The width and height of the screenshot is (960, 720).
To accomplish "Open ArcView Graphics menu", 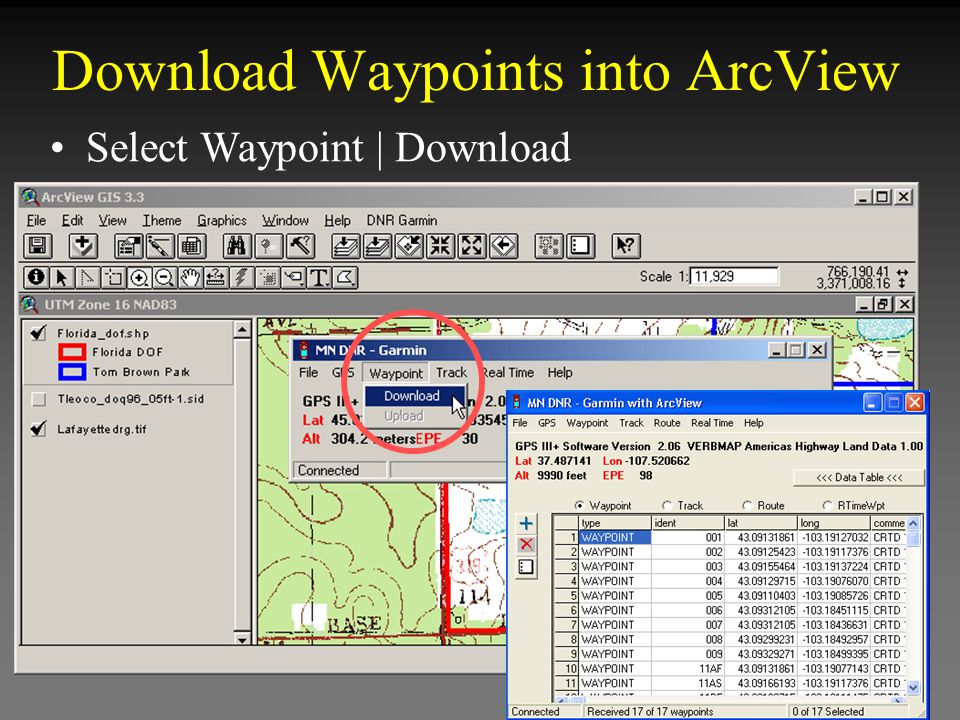I will pyautogui.click(x=222, y=220).
